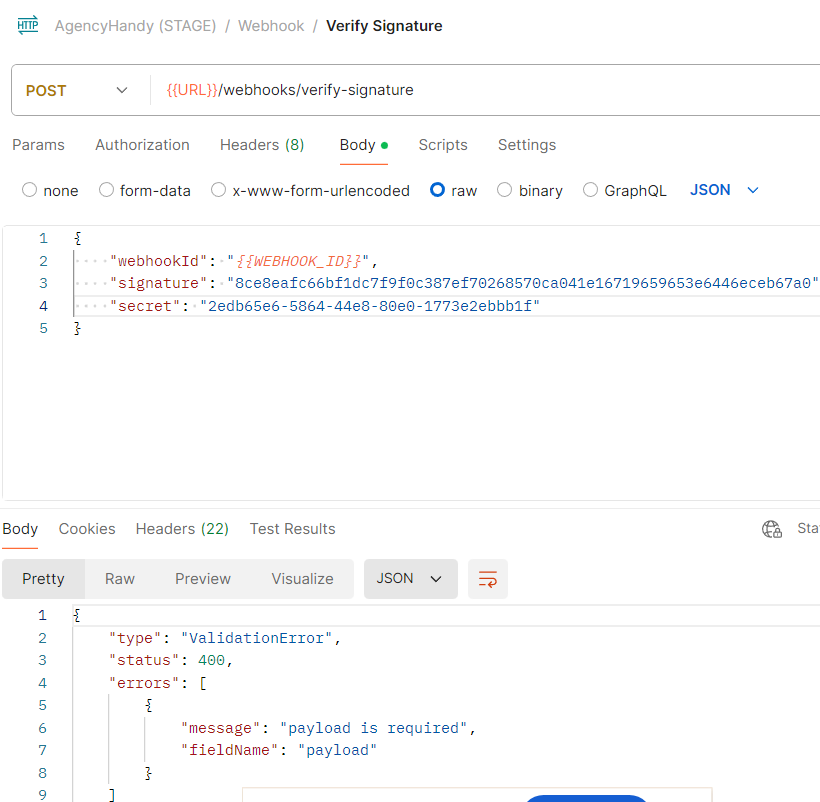Open the POST method dropdown
Image resolution: width=820 pixels, height=802 pixels.
point(77,90)
